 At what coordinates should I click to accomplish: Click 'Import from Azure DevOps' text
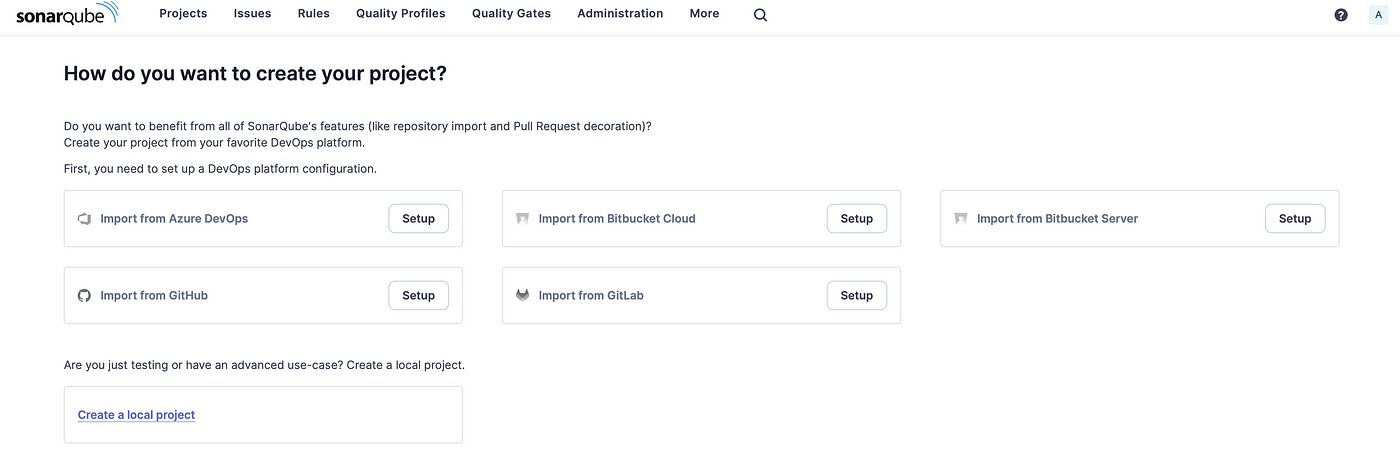174,219
